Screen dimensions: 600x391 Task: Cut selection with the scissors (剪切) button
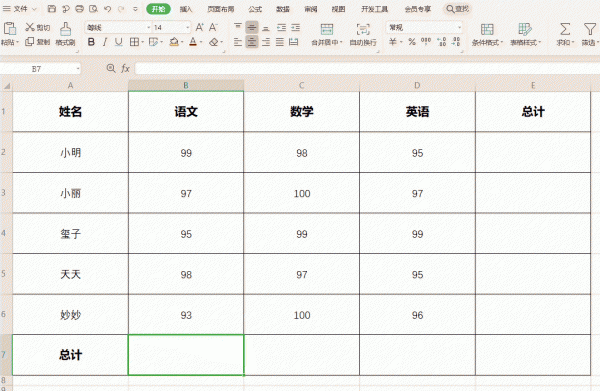pyautogui.click(x=38, y=27)
